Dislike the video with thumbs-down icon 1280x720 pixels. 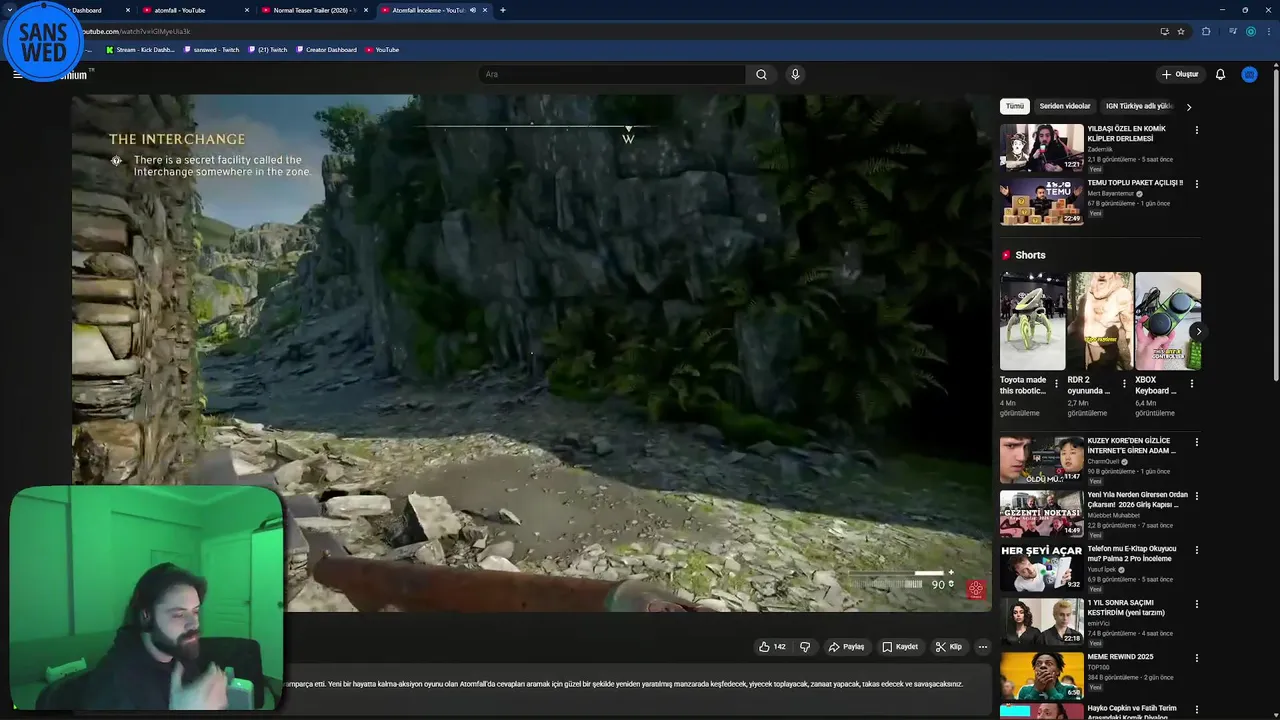point(805,647)
